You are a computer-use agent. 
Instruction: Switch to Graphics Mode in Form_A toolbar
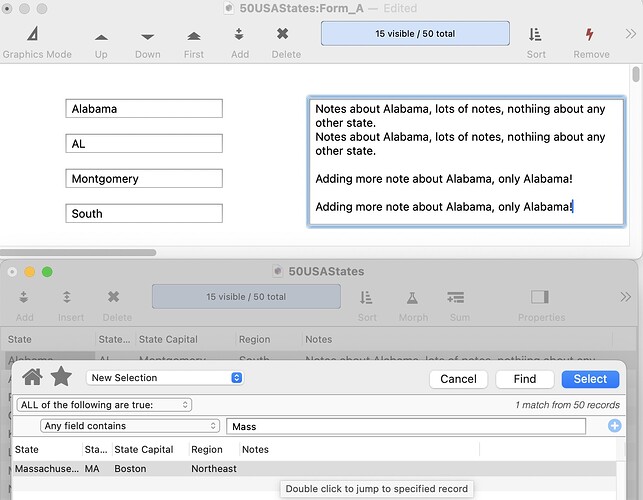click(x=33, y=34)
